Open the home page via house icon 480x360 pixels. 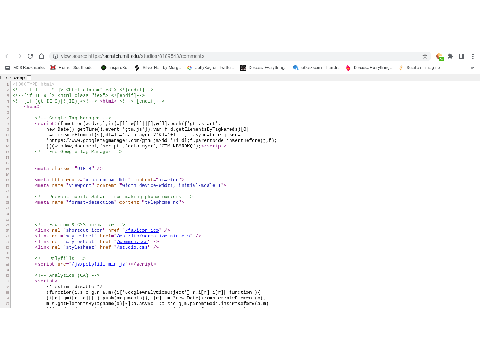[x=41, y=56]
